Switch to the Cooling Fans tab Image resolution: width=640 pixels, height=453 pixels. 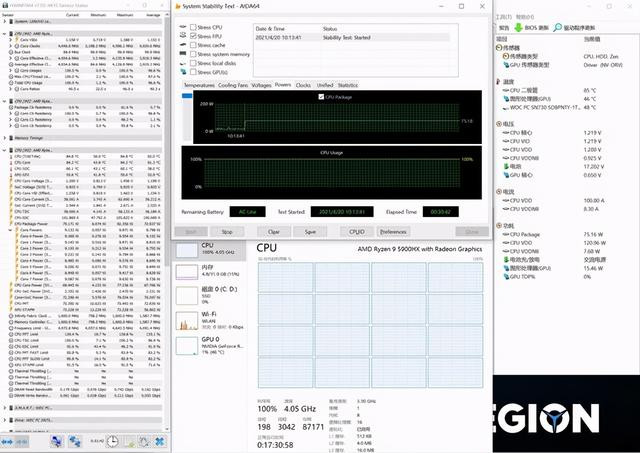(x=233, y=85)
